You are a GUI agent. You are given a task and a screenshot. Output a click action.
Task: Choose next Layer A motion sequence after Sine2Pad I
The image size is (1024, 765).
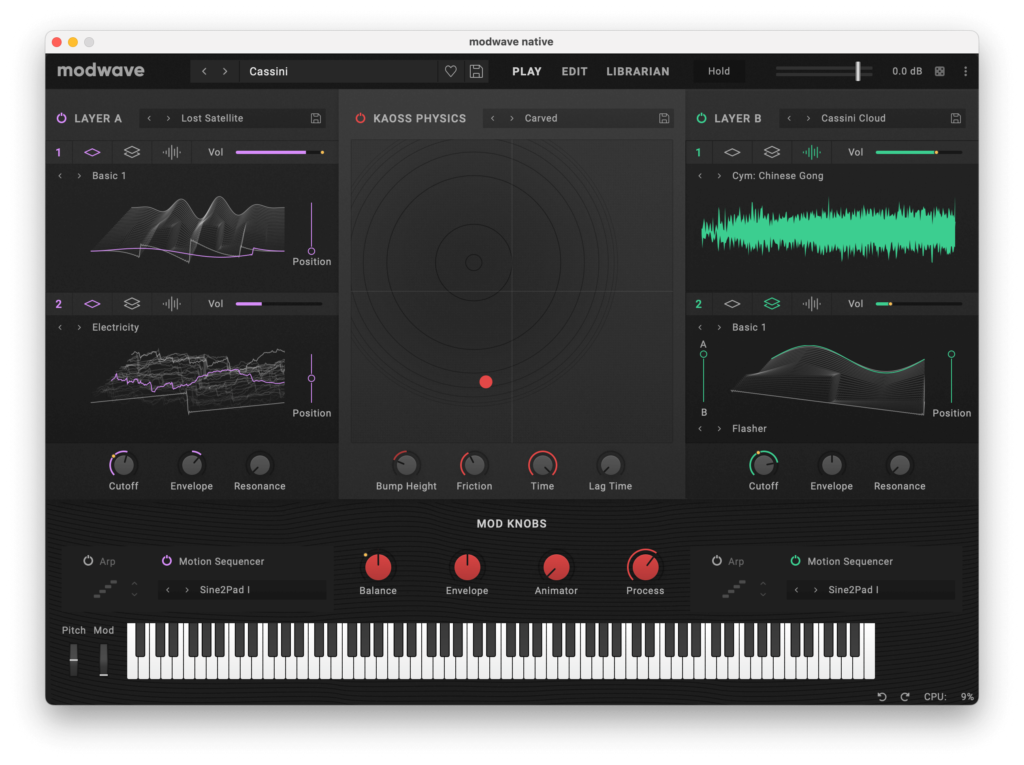(187, 590)
